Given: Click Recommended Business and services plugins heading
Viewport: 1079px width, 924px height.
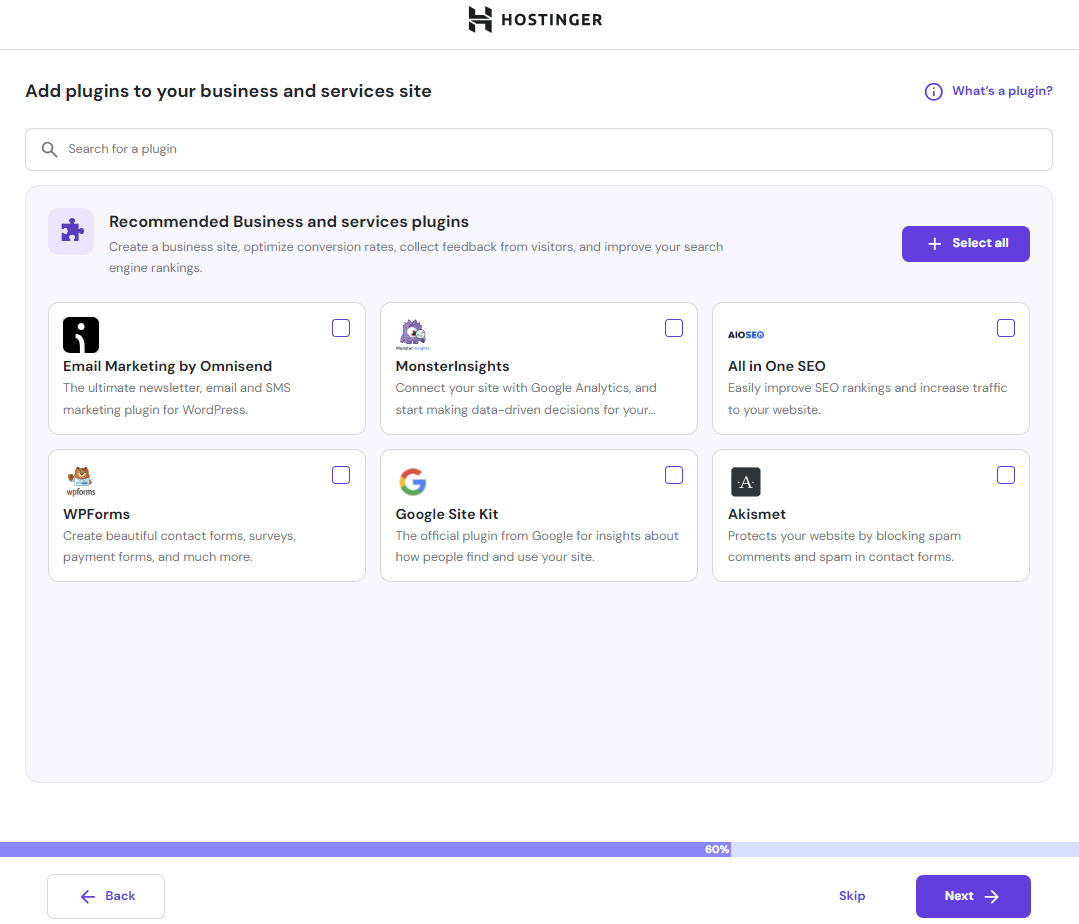Looking at the screenshot, I should 288,222.
